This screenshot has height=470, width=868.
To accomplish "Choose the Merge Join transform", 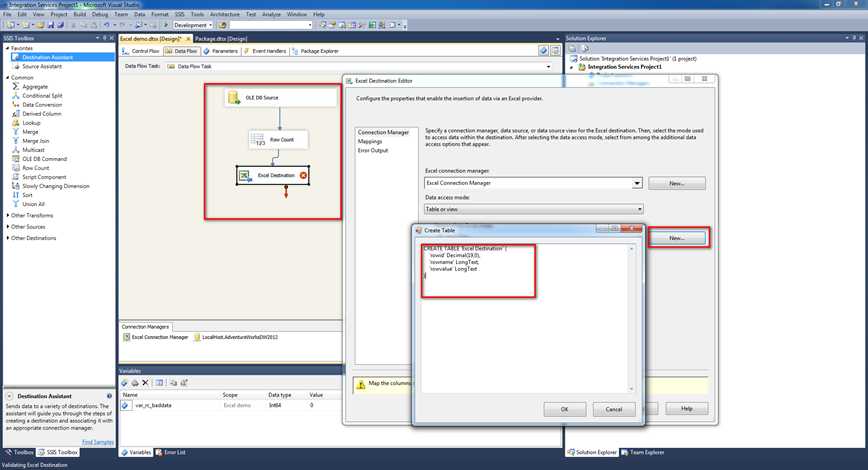I will (35, 141).
